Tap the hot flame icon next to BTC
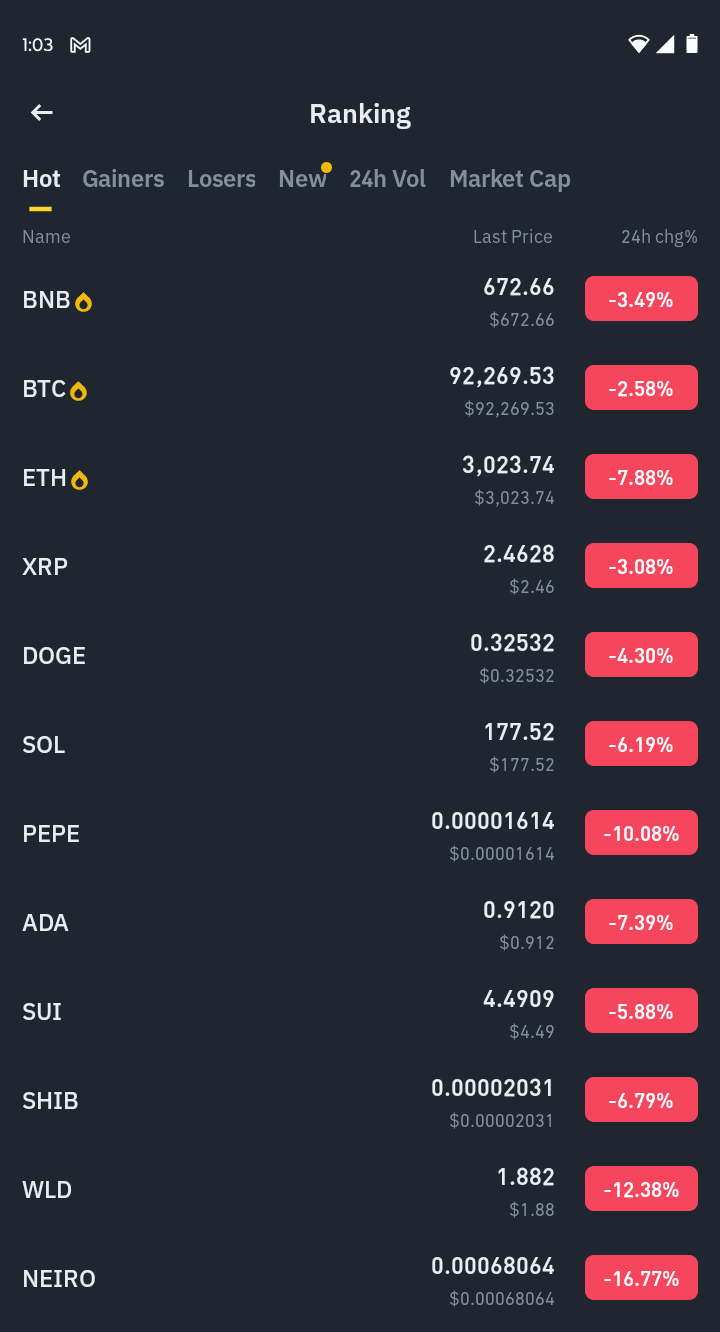Viewport: 720px width, 1332px height. pos(79,391)
